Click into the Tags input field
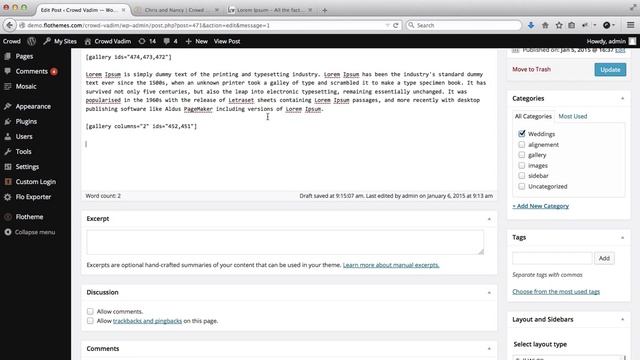The width and height of the screenshot is (640, 360). pyautogui.click(x=552, y=258)
